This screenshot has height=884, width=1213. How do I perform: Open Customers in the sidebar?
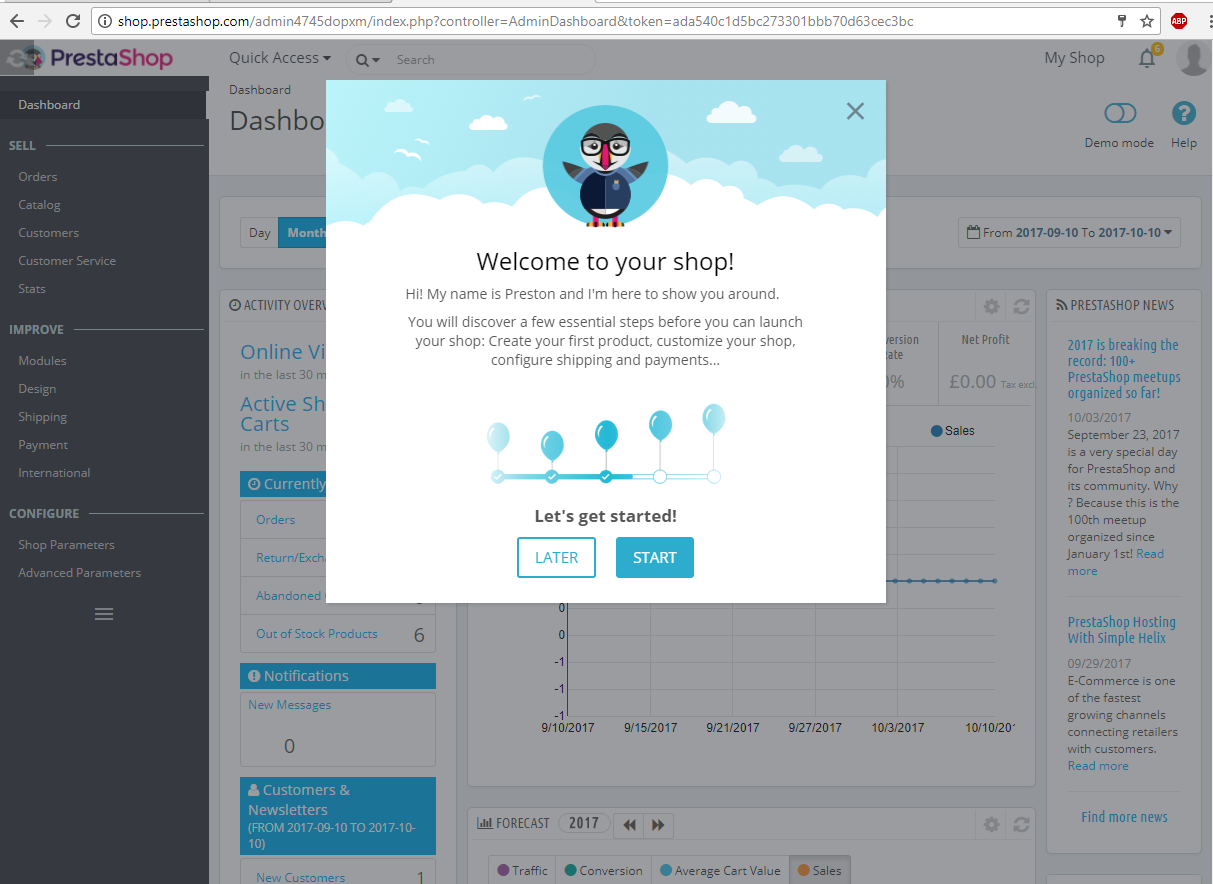[x=48, y=233]
